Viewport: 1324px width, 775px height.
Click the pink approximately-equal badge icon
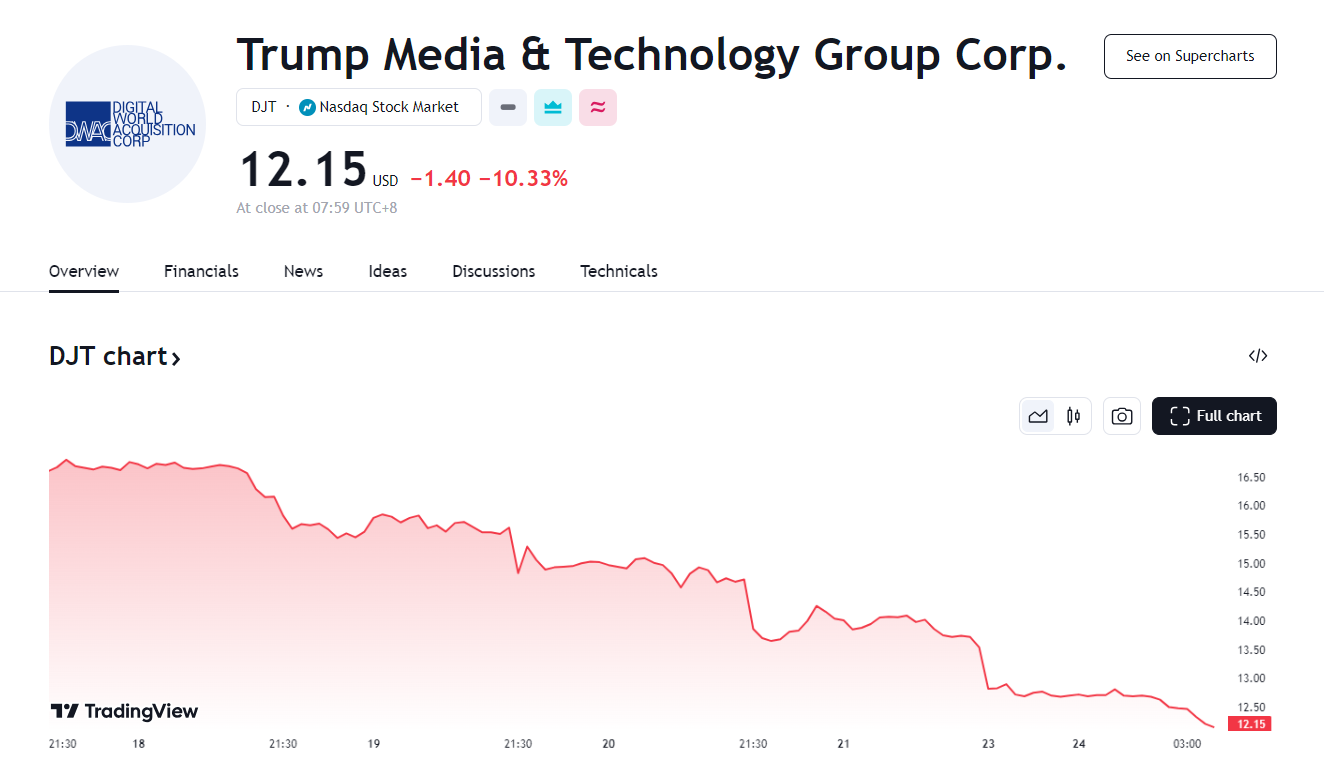598,107
